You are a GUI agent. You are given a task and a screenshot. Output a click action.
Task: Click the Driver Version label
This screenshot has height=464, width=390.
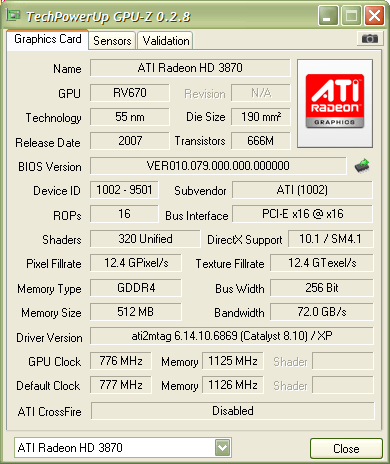click(x=49, y=338)
